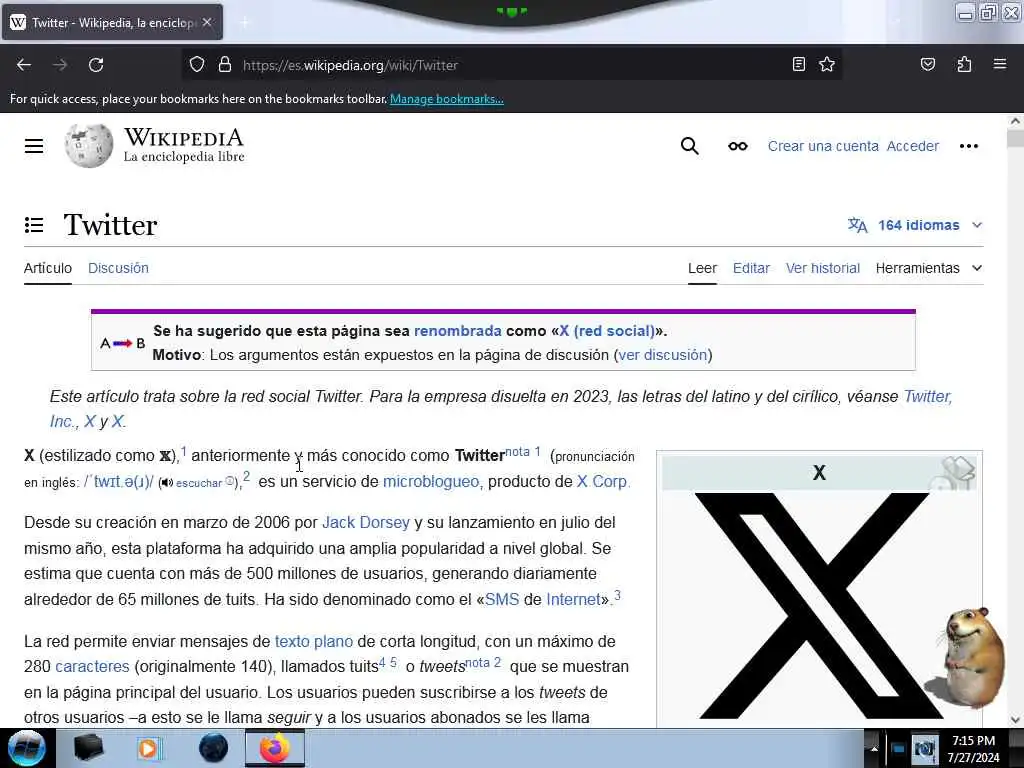Screen dimensions: 1024x768
Task: Open appearance glasses icon
Action: tap(738, 146)
